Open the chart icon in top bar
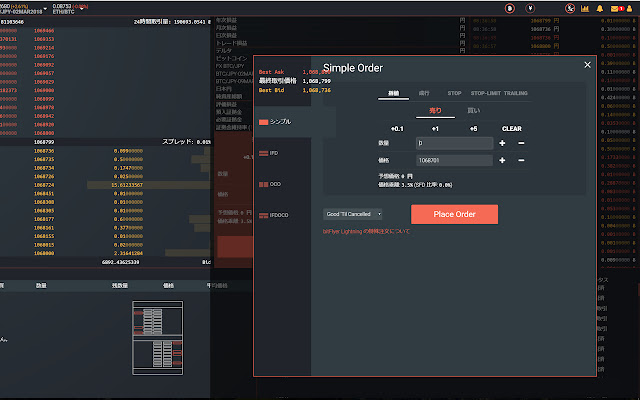Image resolution: width=640 pixels, height=400 pixels. click(x=585, y=8)
